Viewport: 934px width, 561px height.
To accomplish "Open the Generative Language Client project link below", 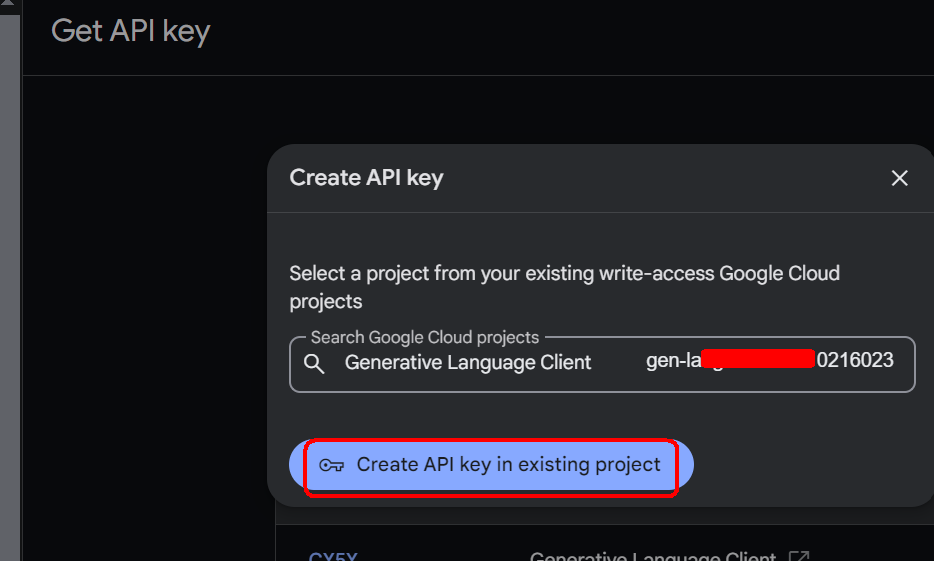I will point(653,557).
